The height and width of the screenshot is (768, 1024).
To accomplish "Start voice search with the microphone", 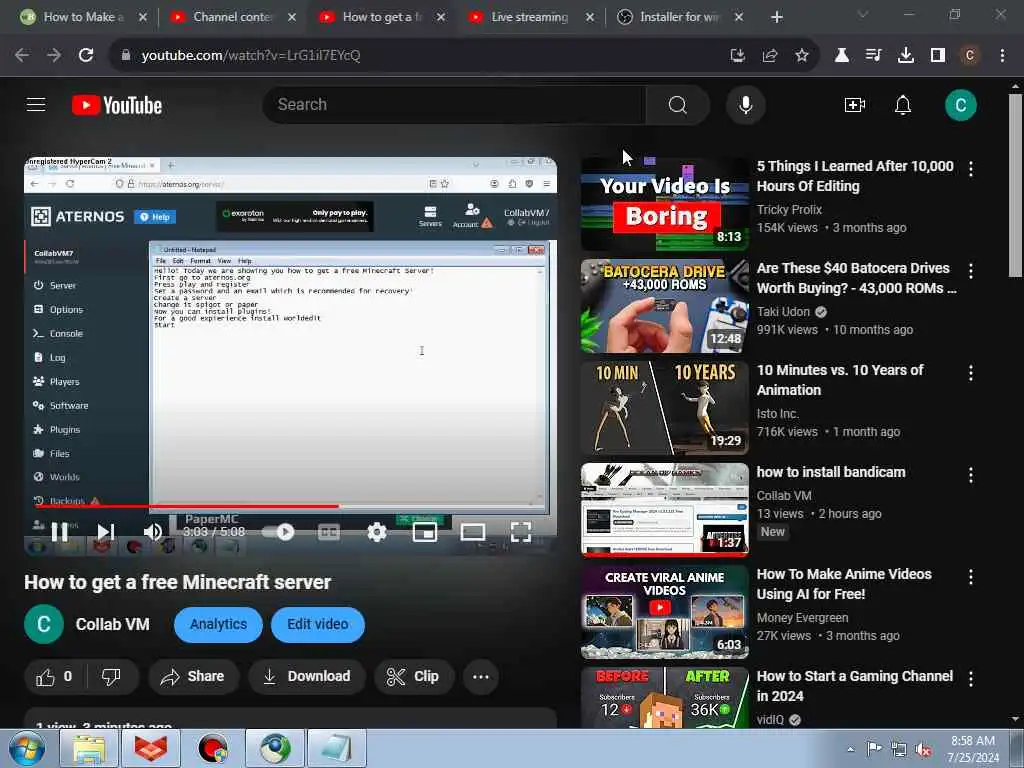I will tap(745, 104).
